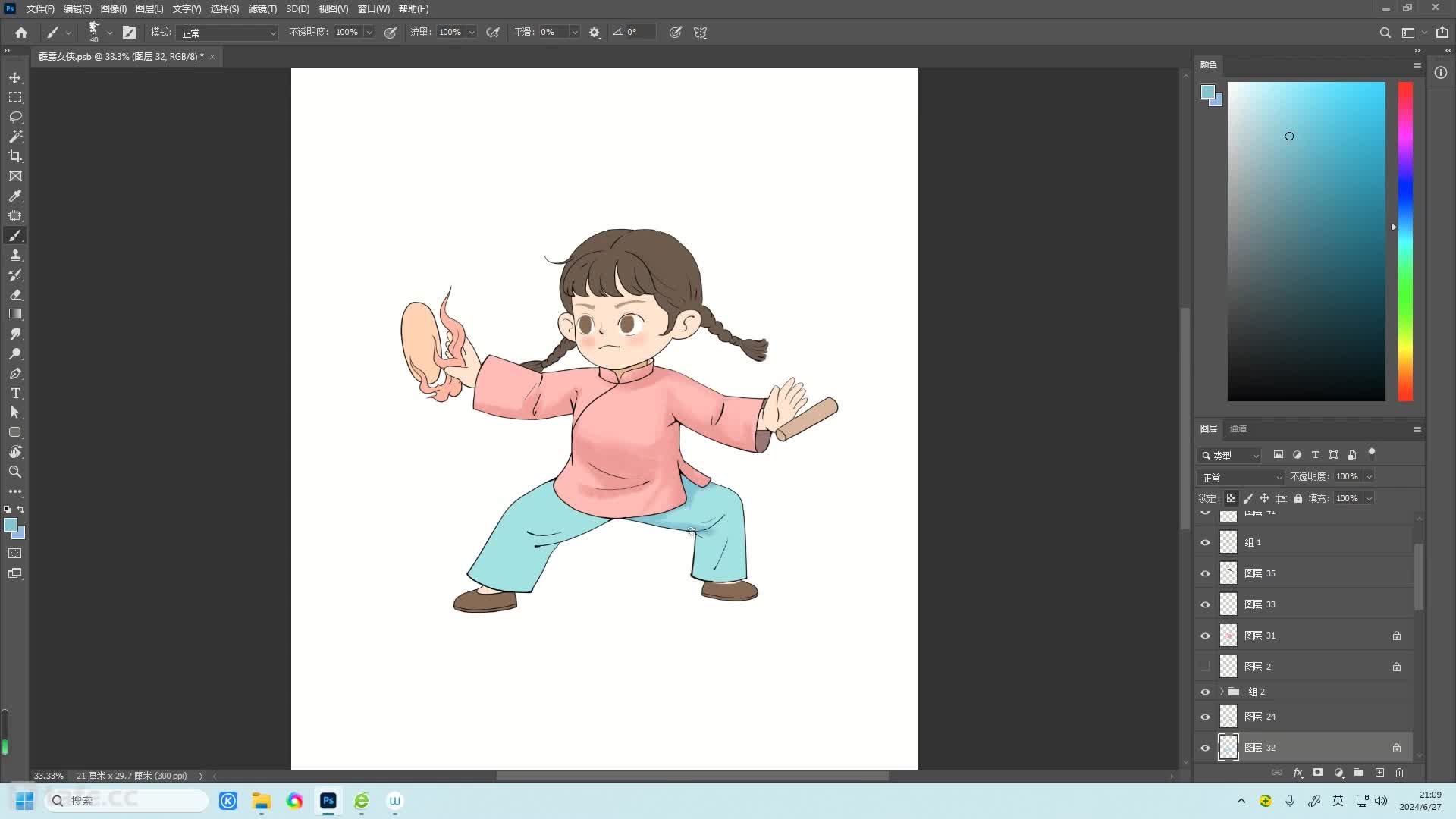Select the Smudge tool
The height and width of the screenshot is (819, 1456).
[15, 334]
